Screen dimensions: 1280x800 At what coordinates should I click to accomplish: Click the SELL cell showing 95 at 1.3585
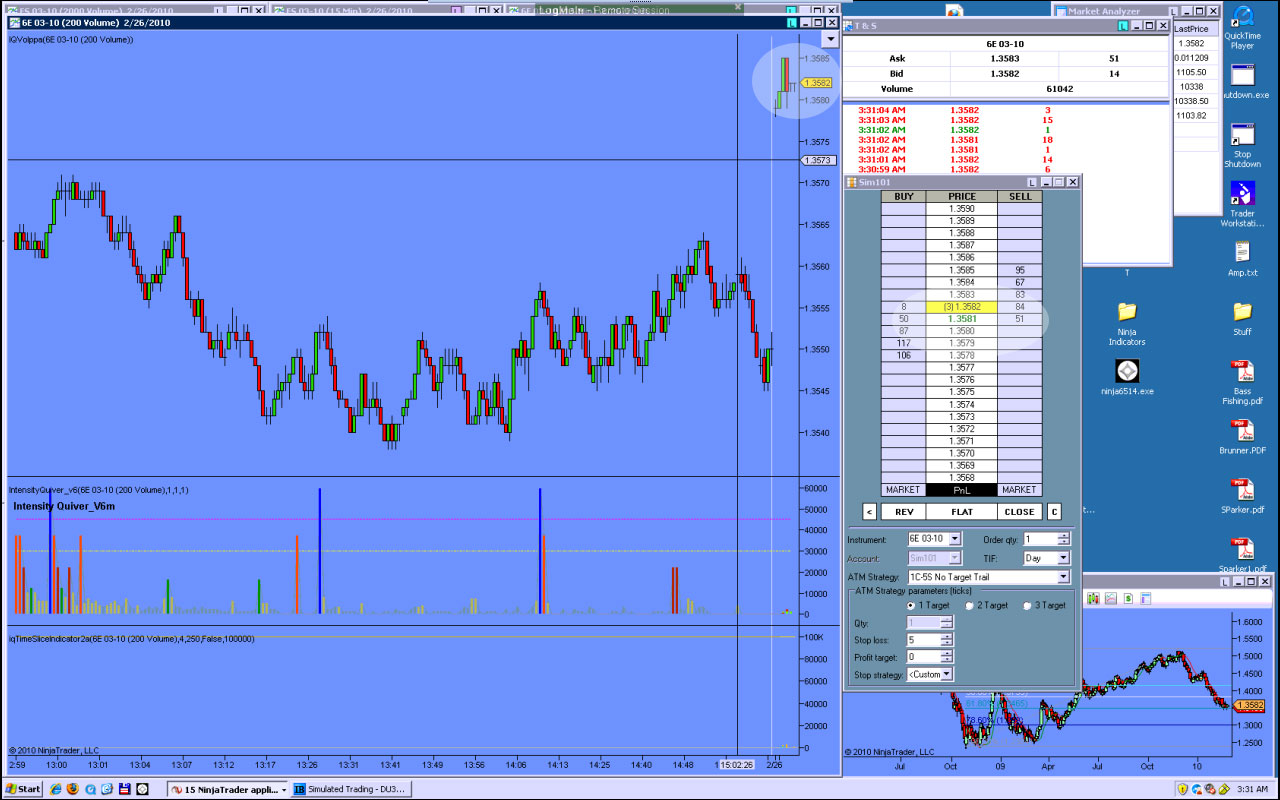point(1019,270)
